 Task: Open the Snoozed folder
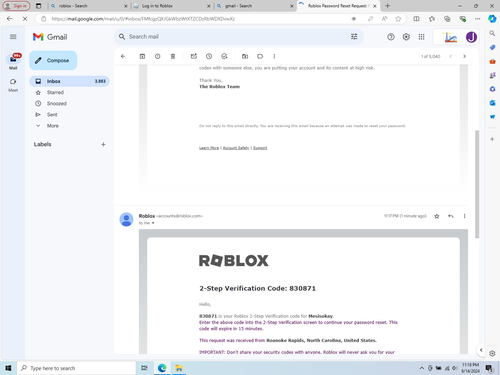pos(57,103)
